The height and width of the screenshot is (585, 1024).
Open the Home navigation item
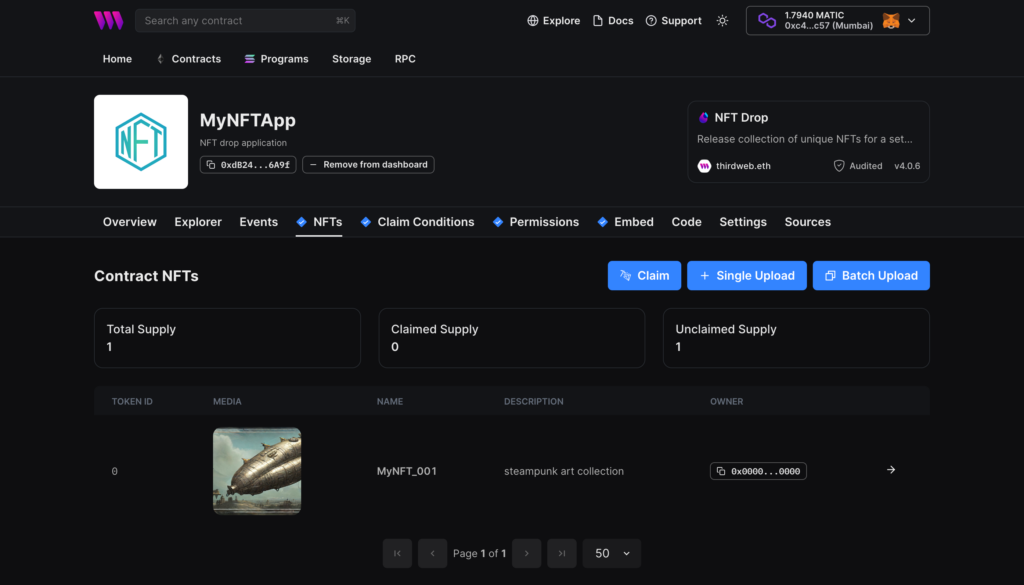pos(117,59)
